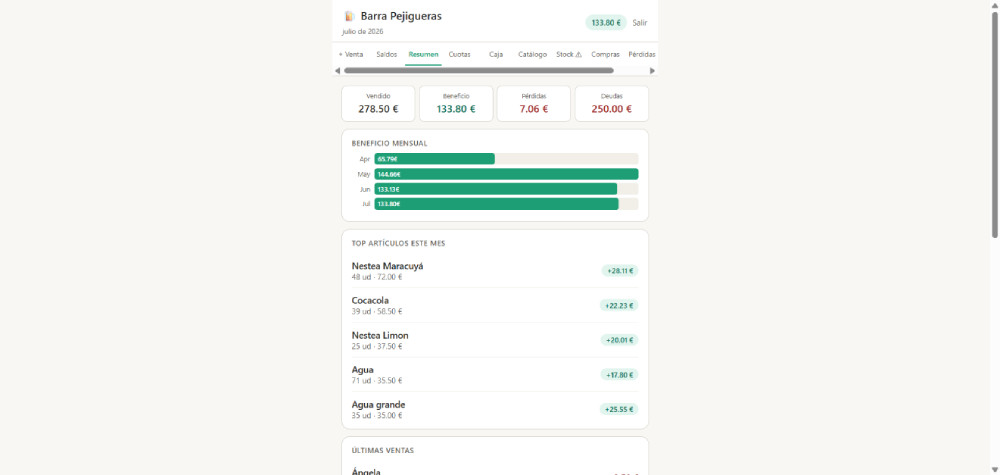Switch to the Saldos tab

386,55
